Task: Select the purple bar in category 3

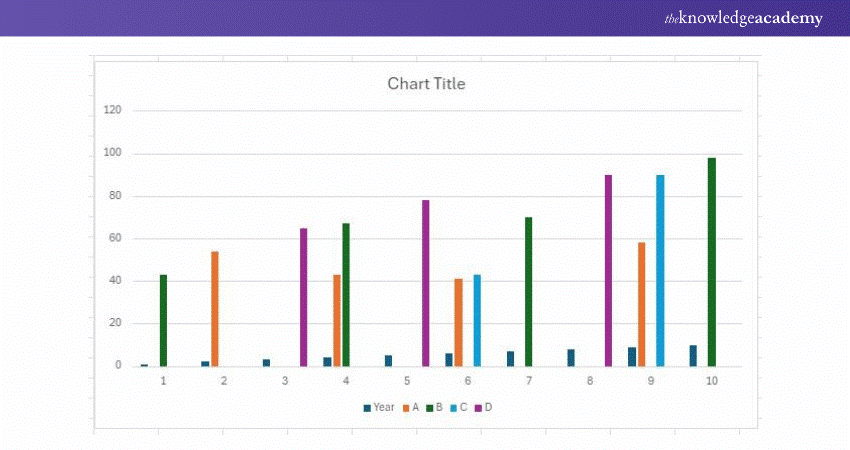Action: point(303,297)
